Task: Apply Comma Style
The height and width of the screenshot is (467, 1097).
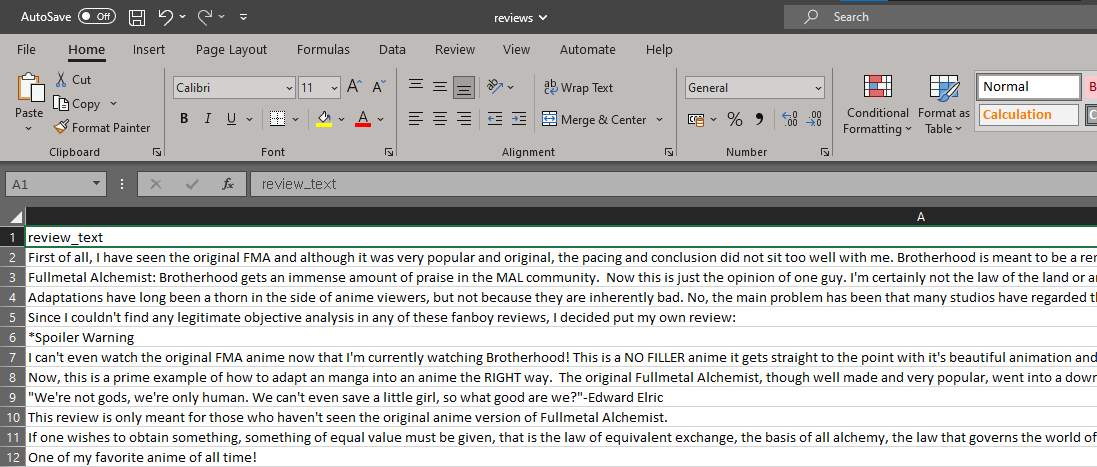Action: click(x=759, y=120)
